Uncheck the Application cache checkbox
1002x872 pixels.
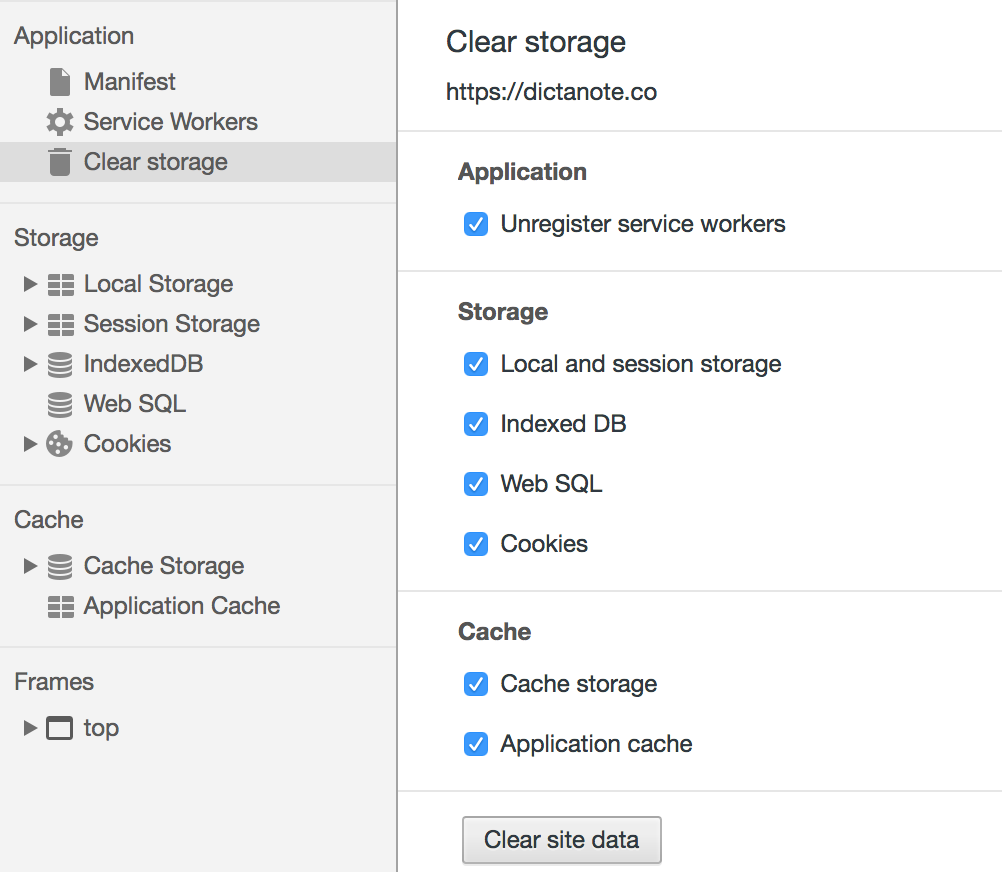(x=475, y=744)
